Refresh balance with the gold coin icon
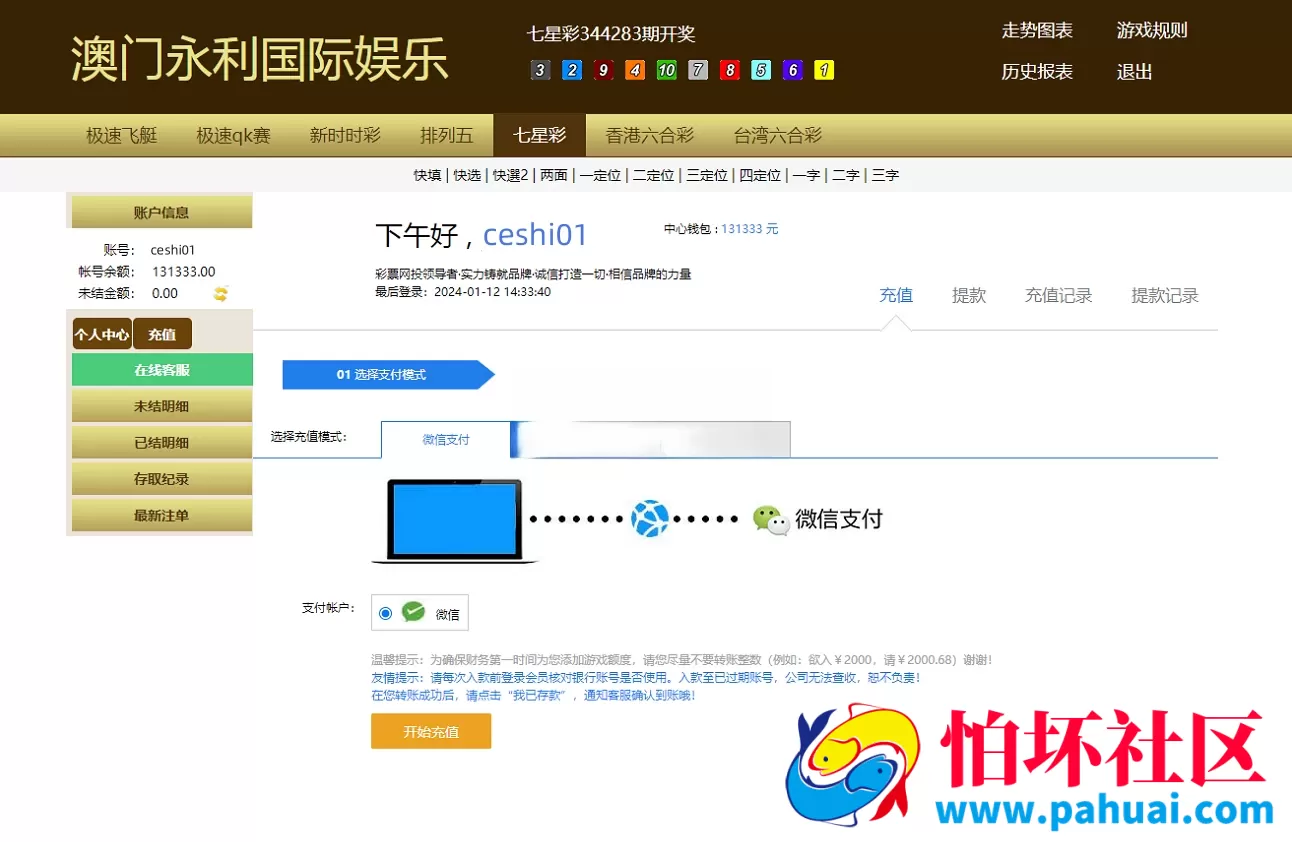This screenshot has width=1292, height=842. pyautogui.click(x=221, y=293)
